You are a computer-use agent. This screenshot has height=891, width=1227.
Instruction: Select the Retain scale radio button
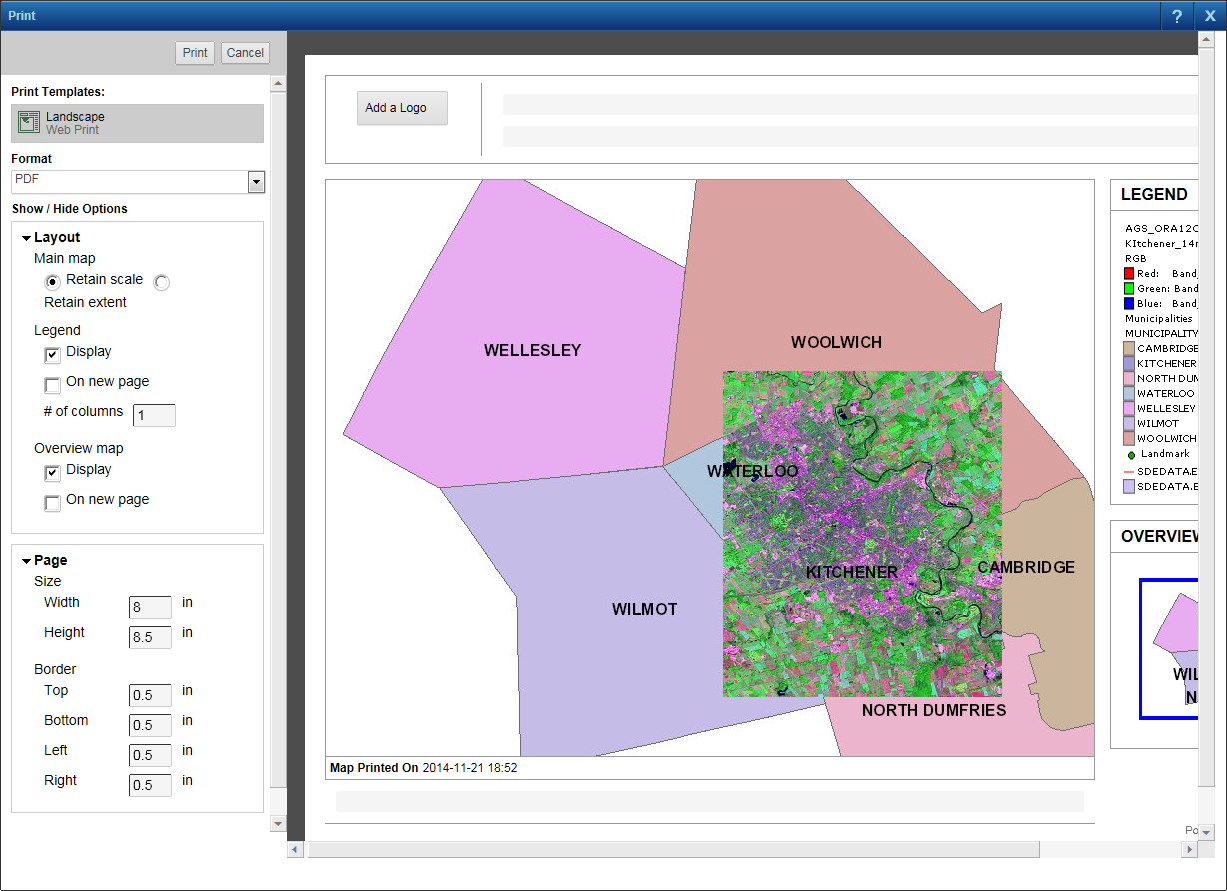point(53,282)
